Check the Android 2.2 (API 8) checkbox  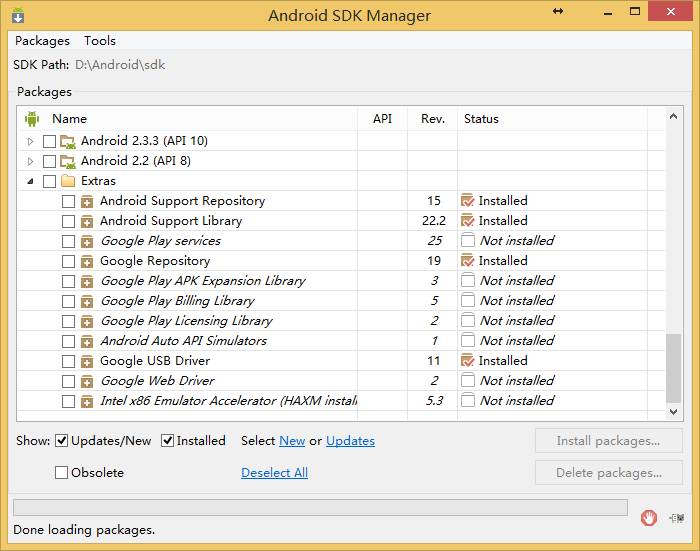(49, 161)
